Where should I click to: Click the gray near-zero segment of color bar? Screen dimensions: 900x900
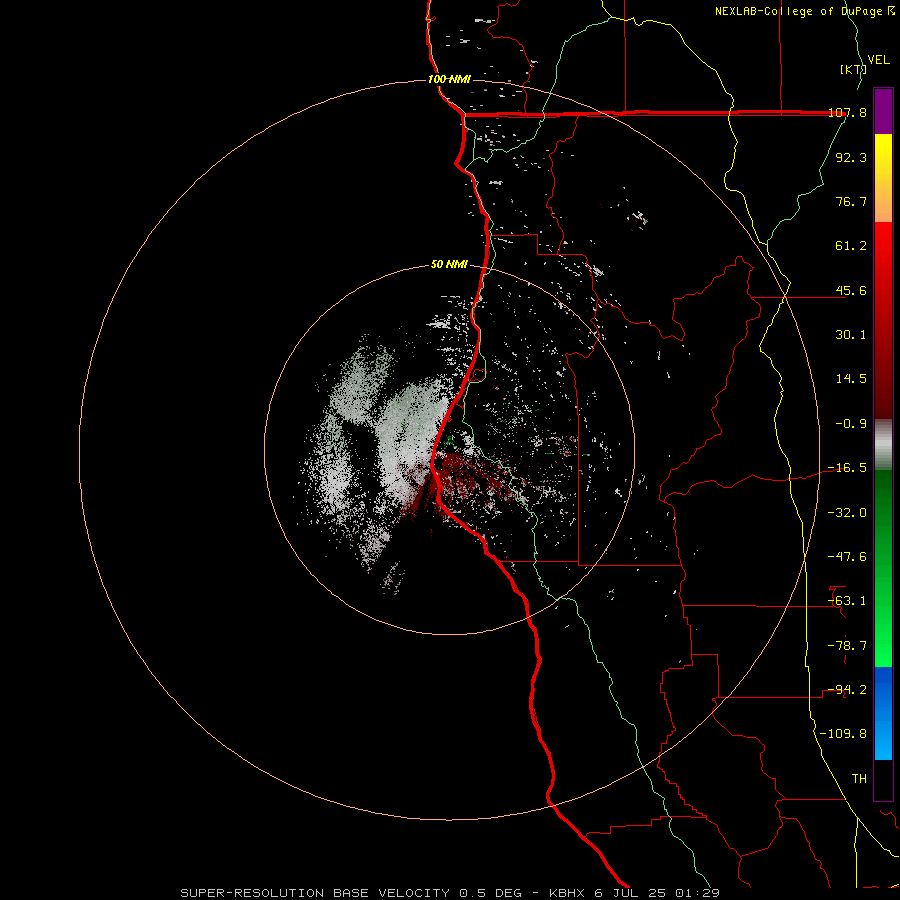click(x=883, y=445)
